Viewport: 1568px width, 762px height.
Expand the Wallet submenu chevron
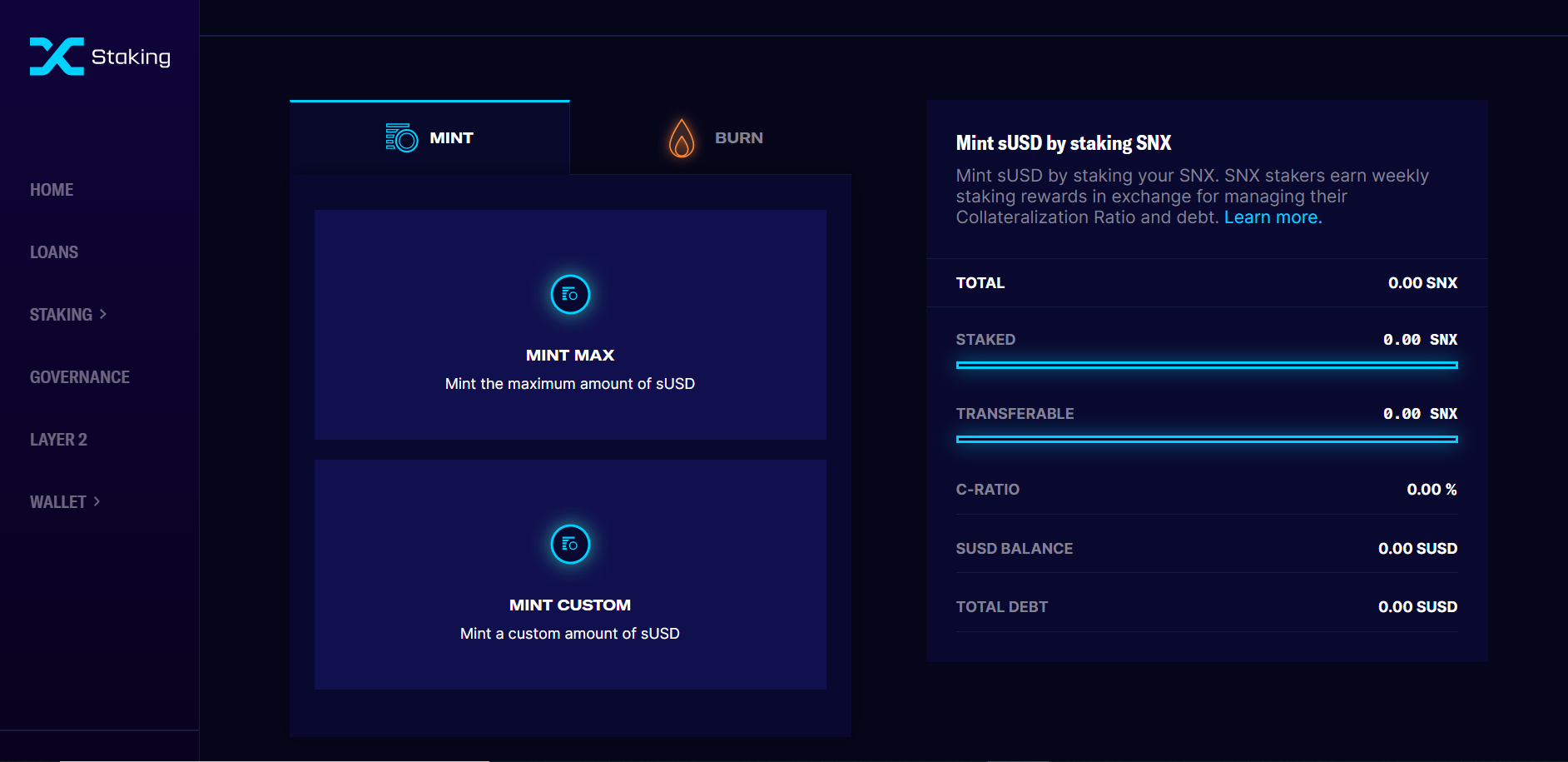click(x=97, y=501)
